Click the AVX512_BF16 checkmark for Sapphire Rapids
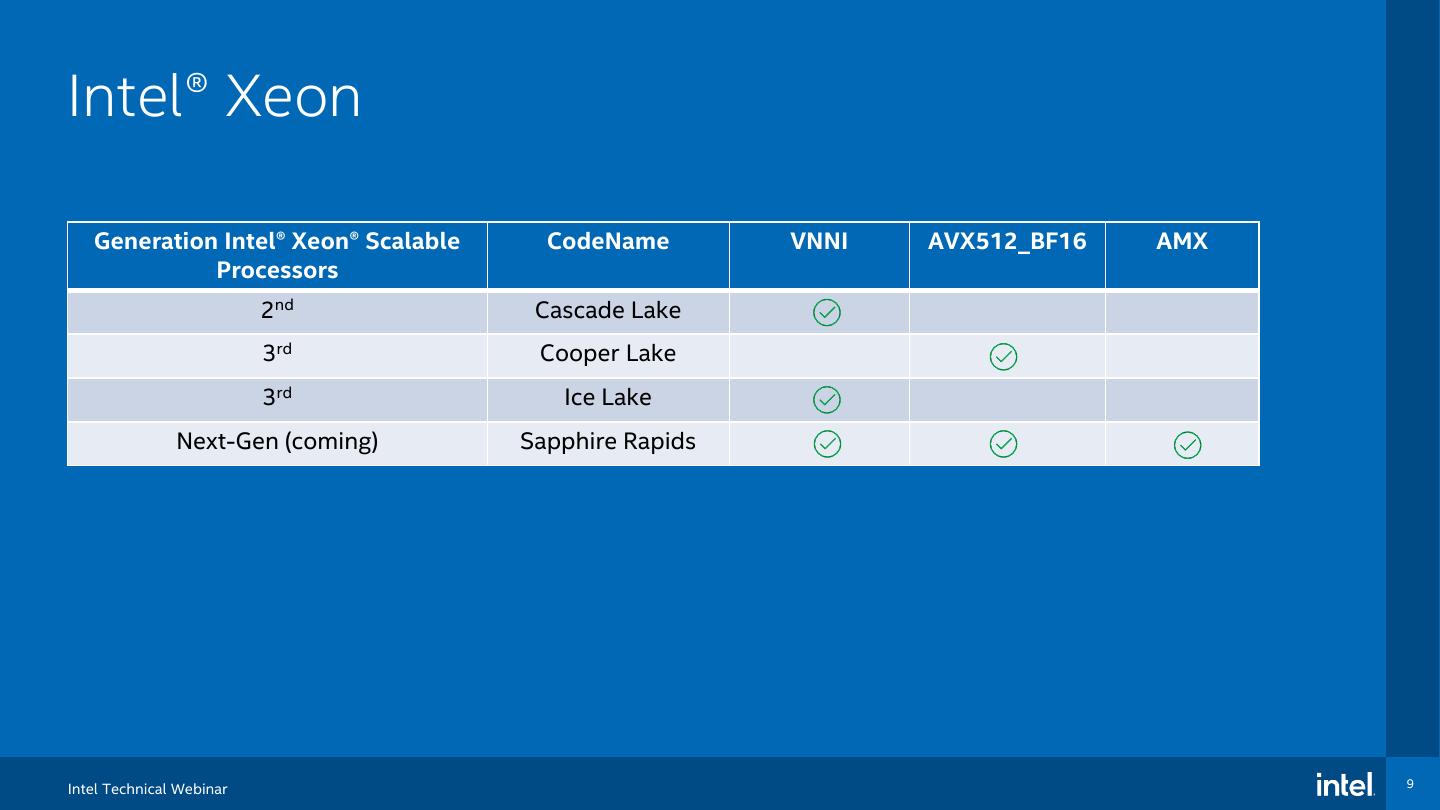The width and height of the screenshot is (1440, 810). coord(1003,444)
